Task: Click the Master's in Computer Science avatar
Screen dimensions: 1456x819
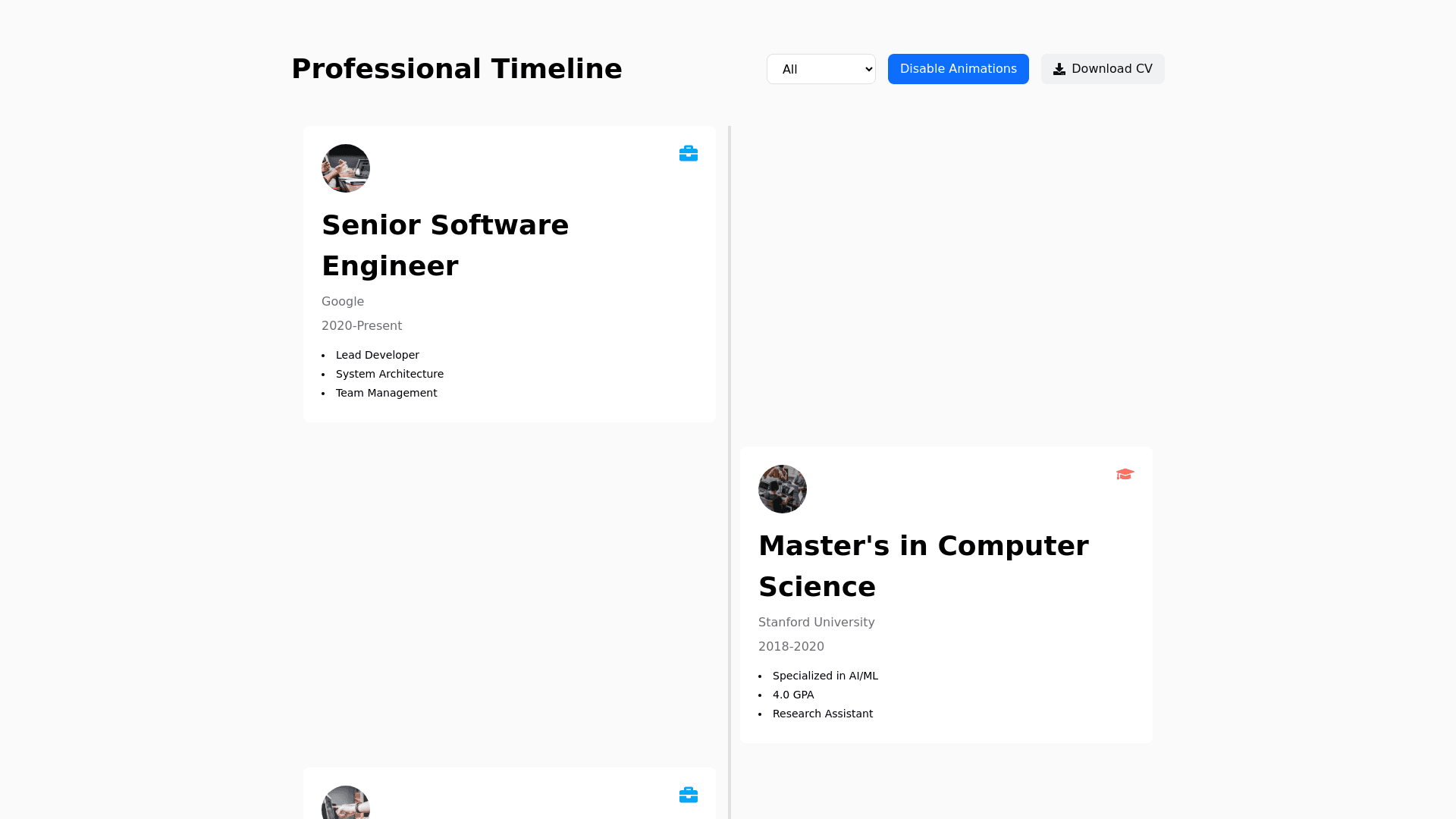Action: tap(783, 489)
